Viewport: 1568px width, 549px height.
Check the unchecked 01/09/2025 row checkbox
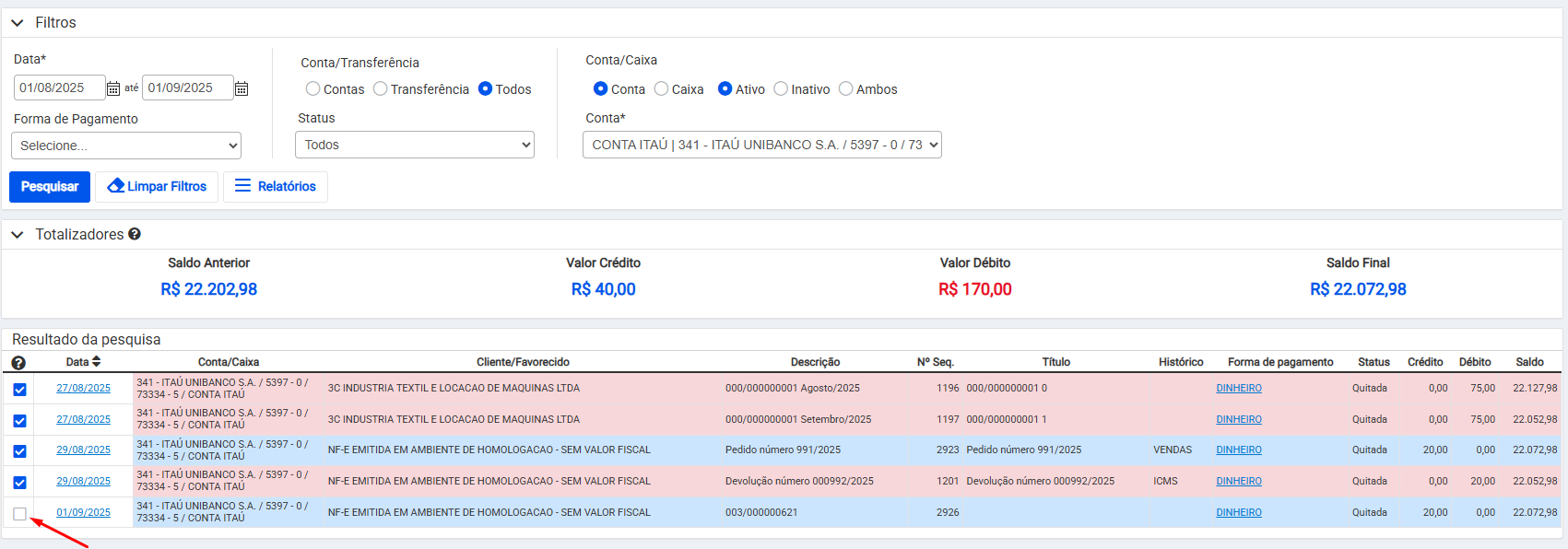19,514
